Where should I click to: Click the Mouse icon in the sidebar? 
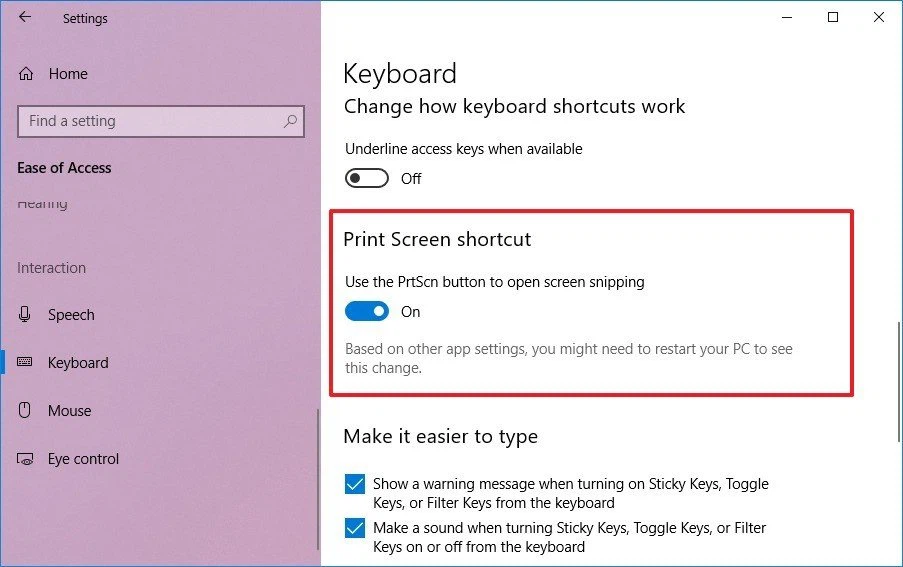coord(26,411)
